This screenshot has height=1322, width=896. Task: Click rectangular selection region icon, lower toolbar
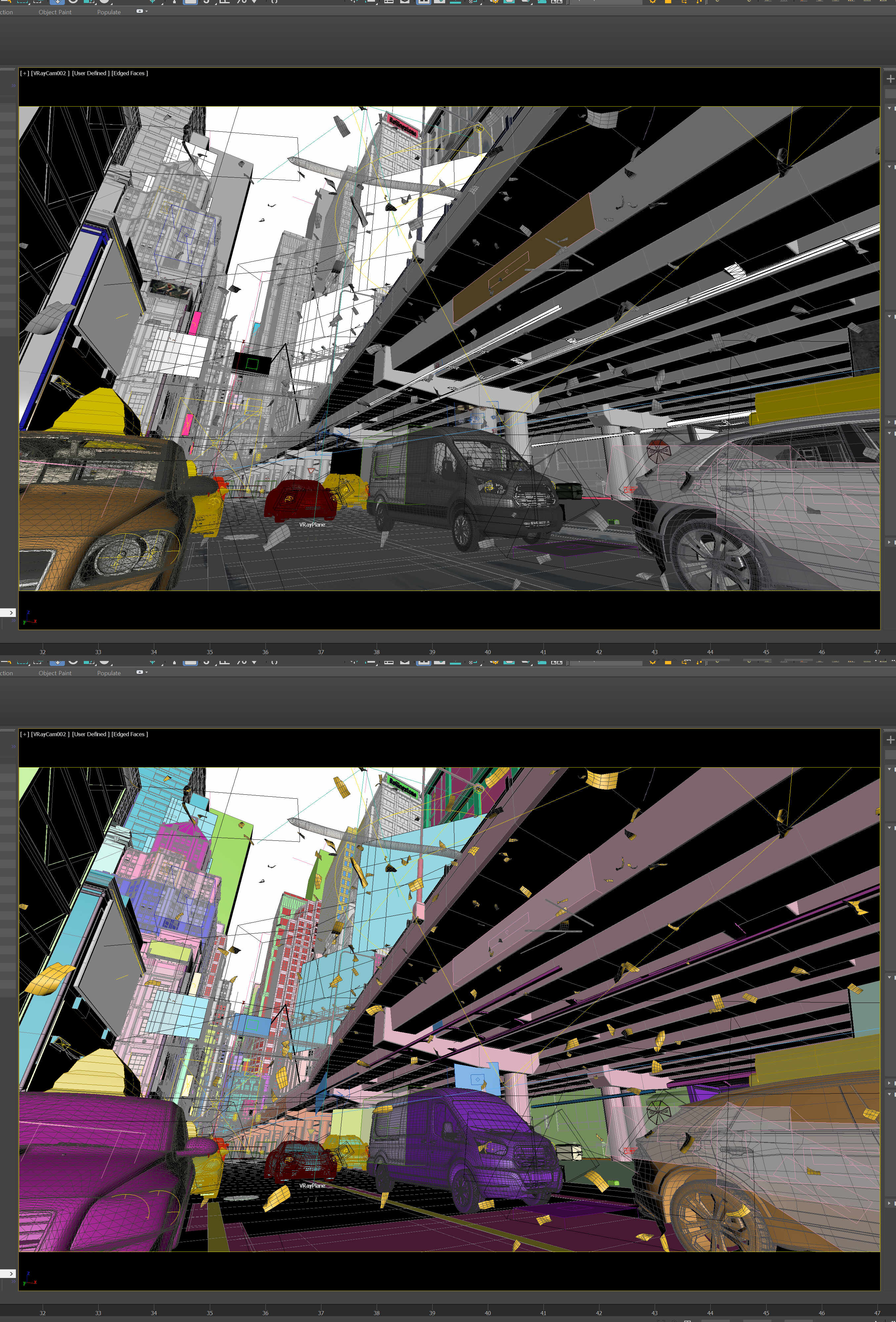pyautogui.click(x=23, y=662)
